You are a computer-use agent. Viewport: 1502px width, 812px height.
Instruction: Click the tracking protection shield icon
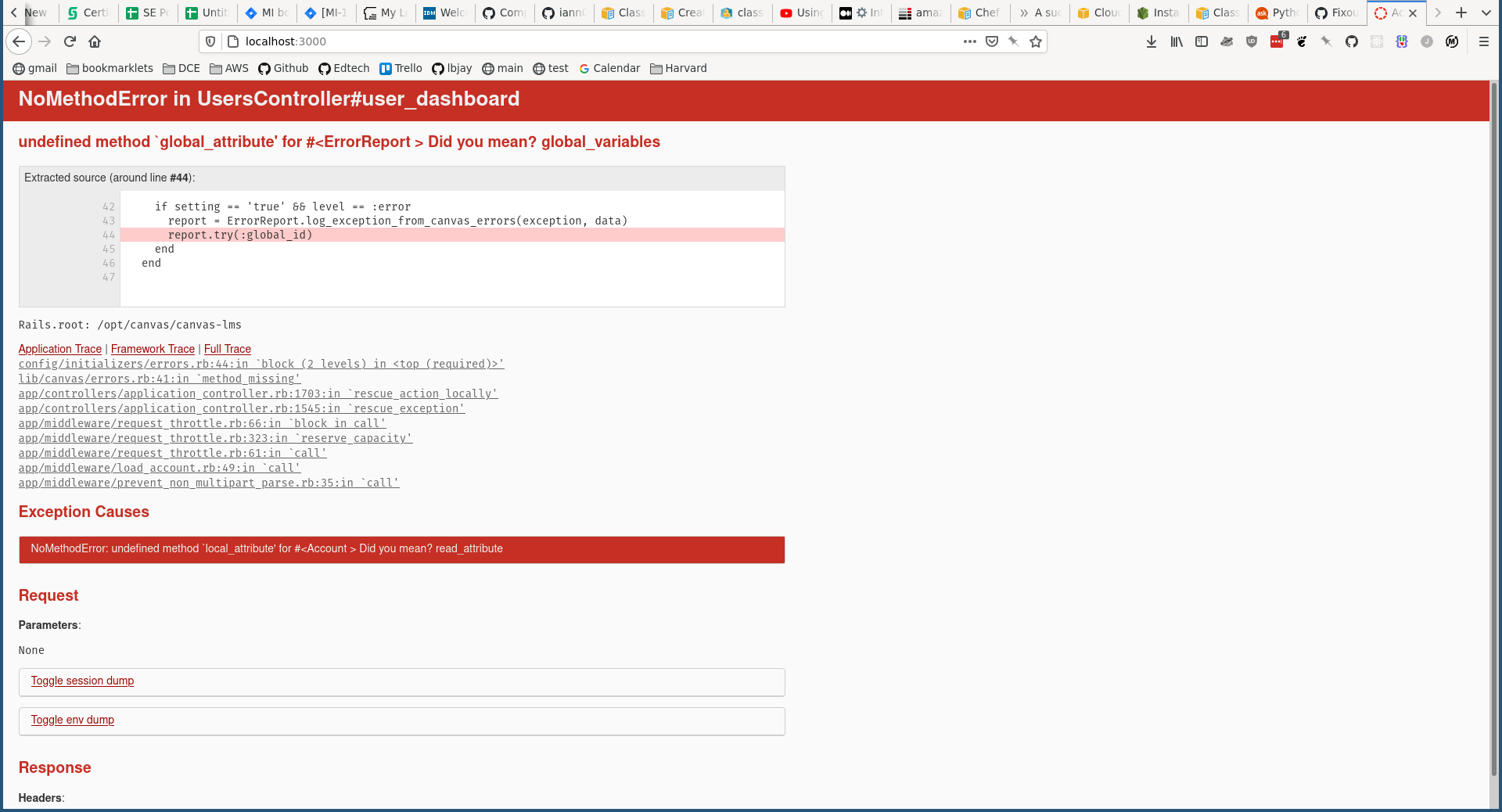tap(210, 41)
